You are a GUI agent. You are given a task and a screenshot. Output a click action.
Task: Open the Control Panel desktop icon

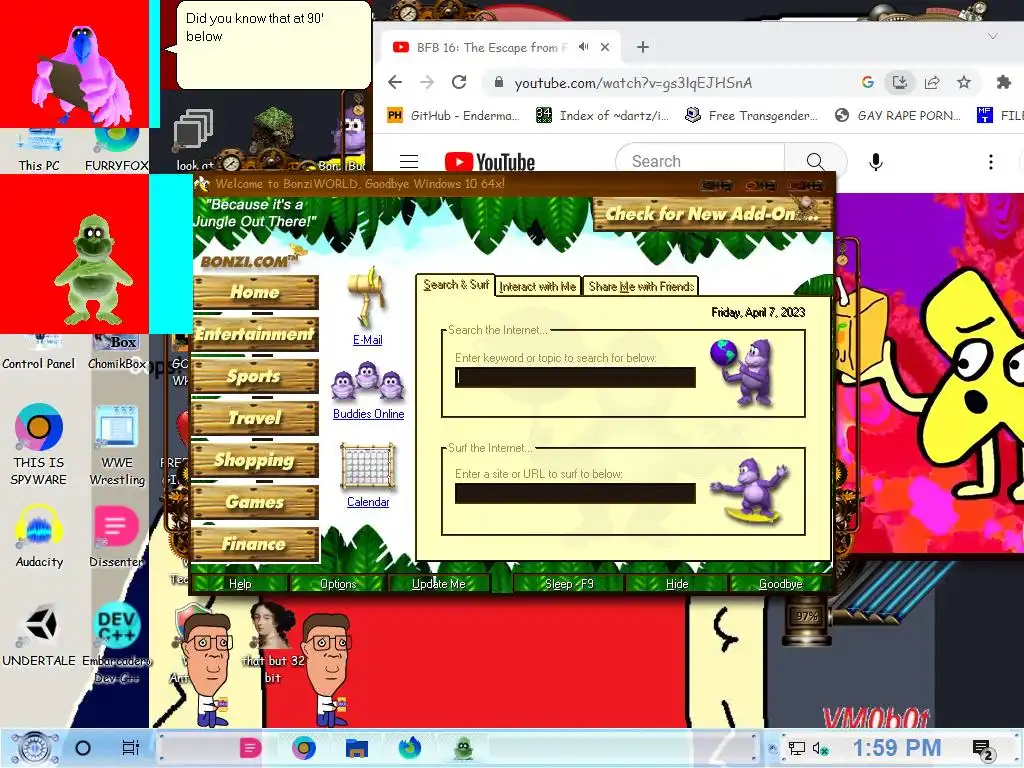39,353
